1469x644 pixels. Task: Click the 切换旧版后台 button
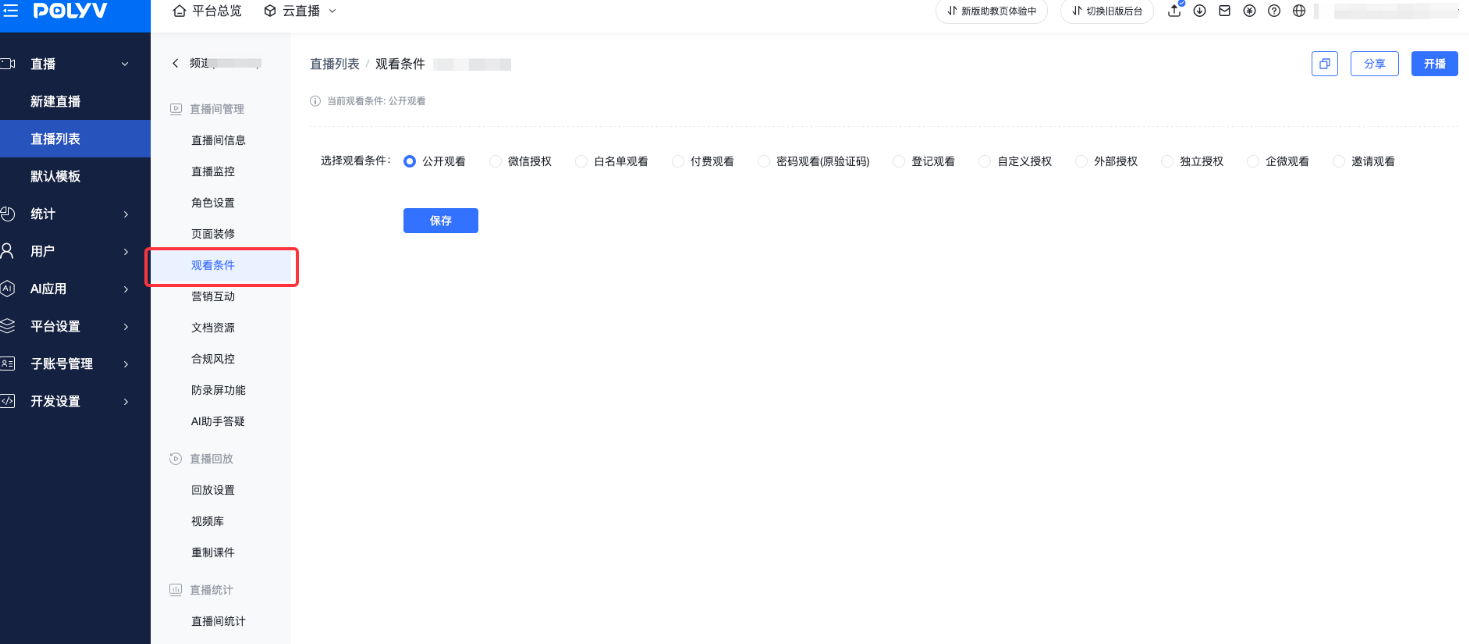(1108, 11)
